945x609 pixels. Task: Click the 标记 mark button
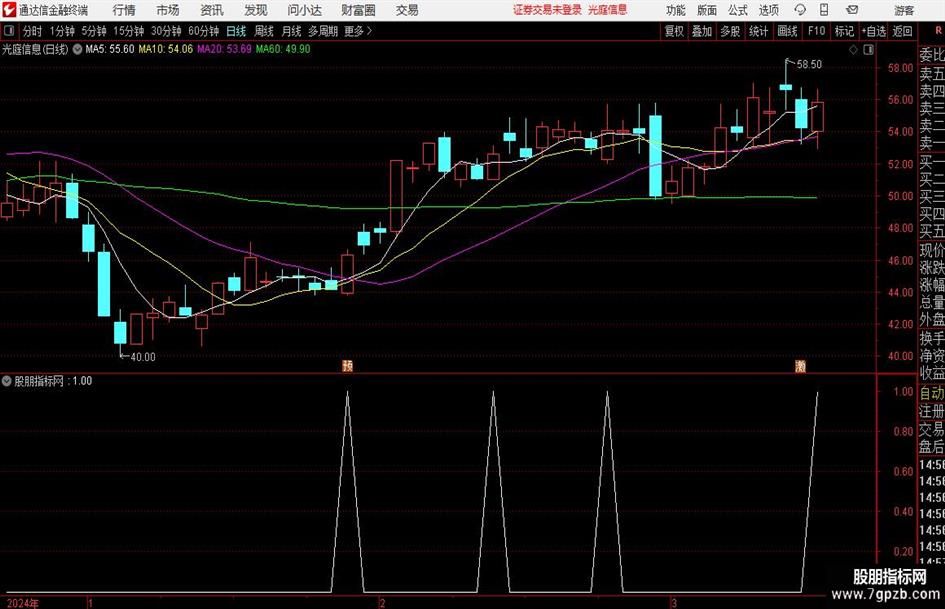pyautogui.click(x=844, y=31)
